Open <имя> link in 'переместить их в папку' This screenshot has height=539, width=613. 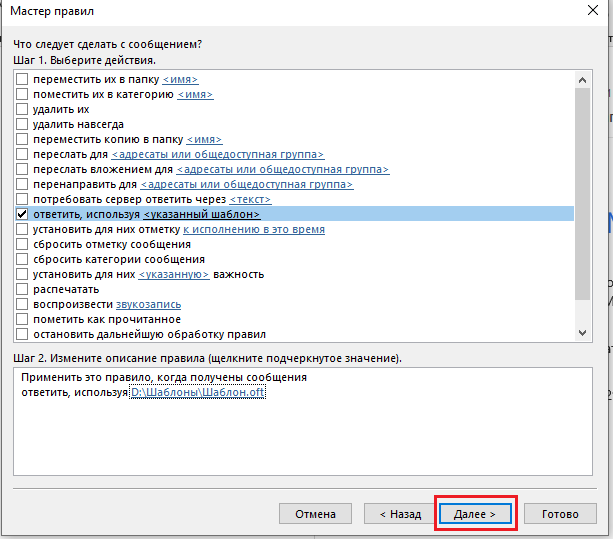pyautogui.click(x=180, y=79)
